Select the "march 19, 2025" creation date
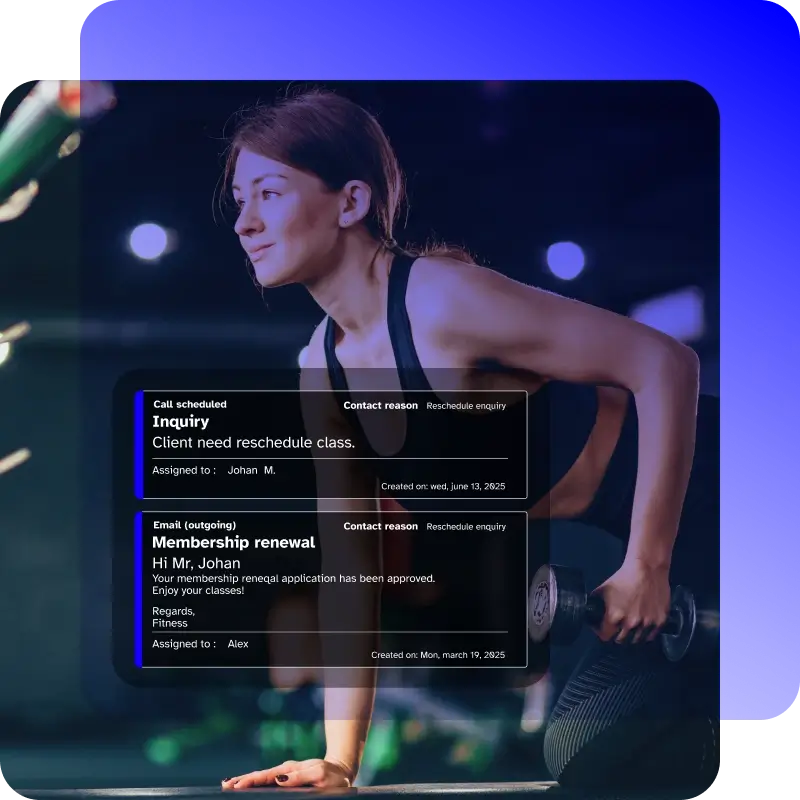The width and height of the screenshot is (800, 800). (x=468, y=655)
